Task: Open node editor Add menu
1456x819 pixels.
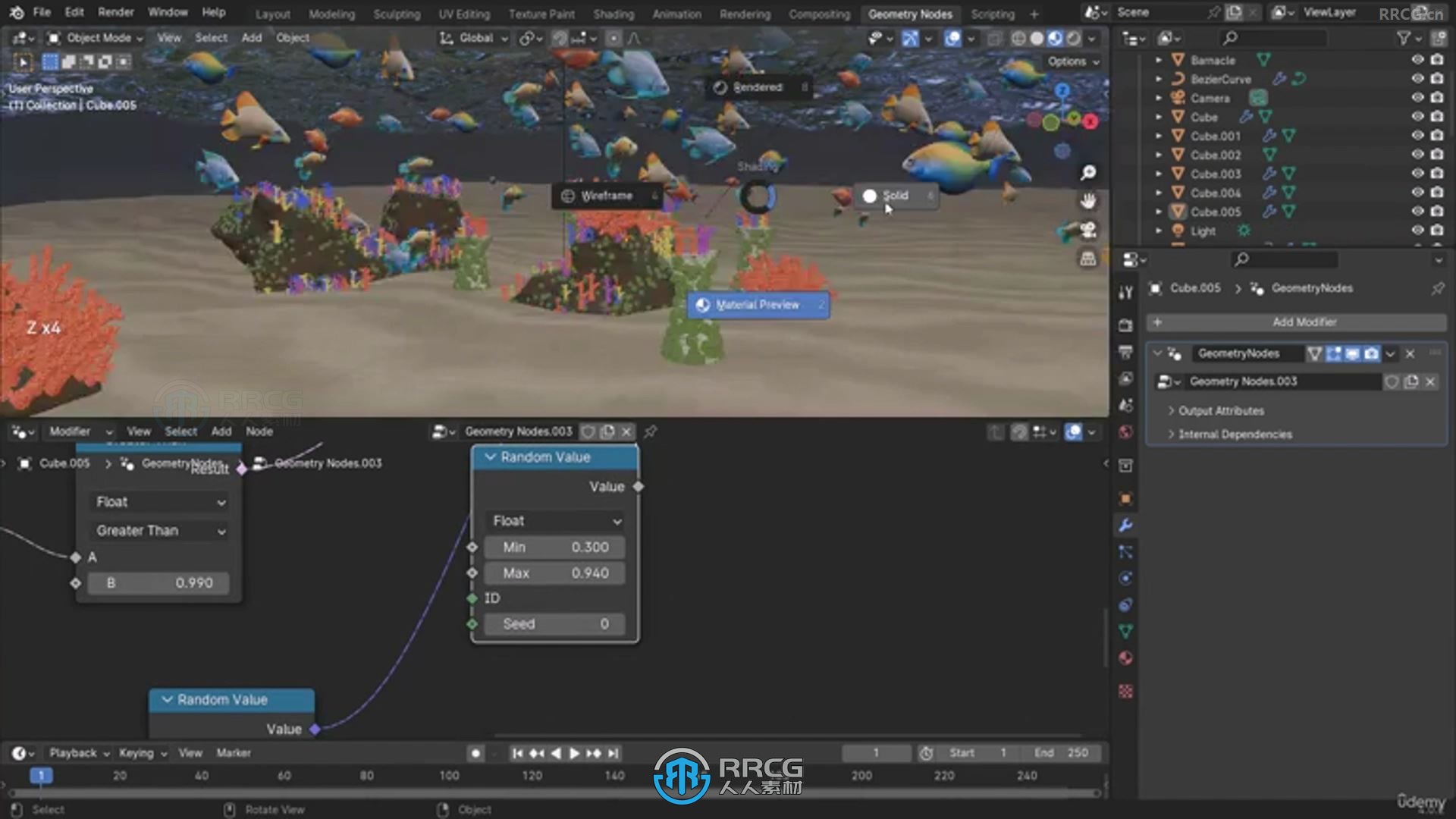Action: (x=221, y=431)
